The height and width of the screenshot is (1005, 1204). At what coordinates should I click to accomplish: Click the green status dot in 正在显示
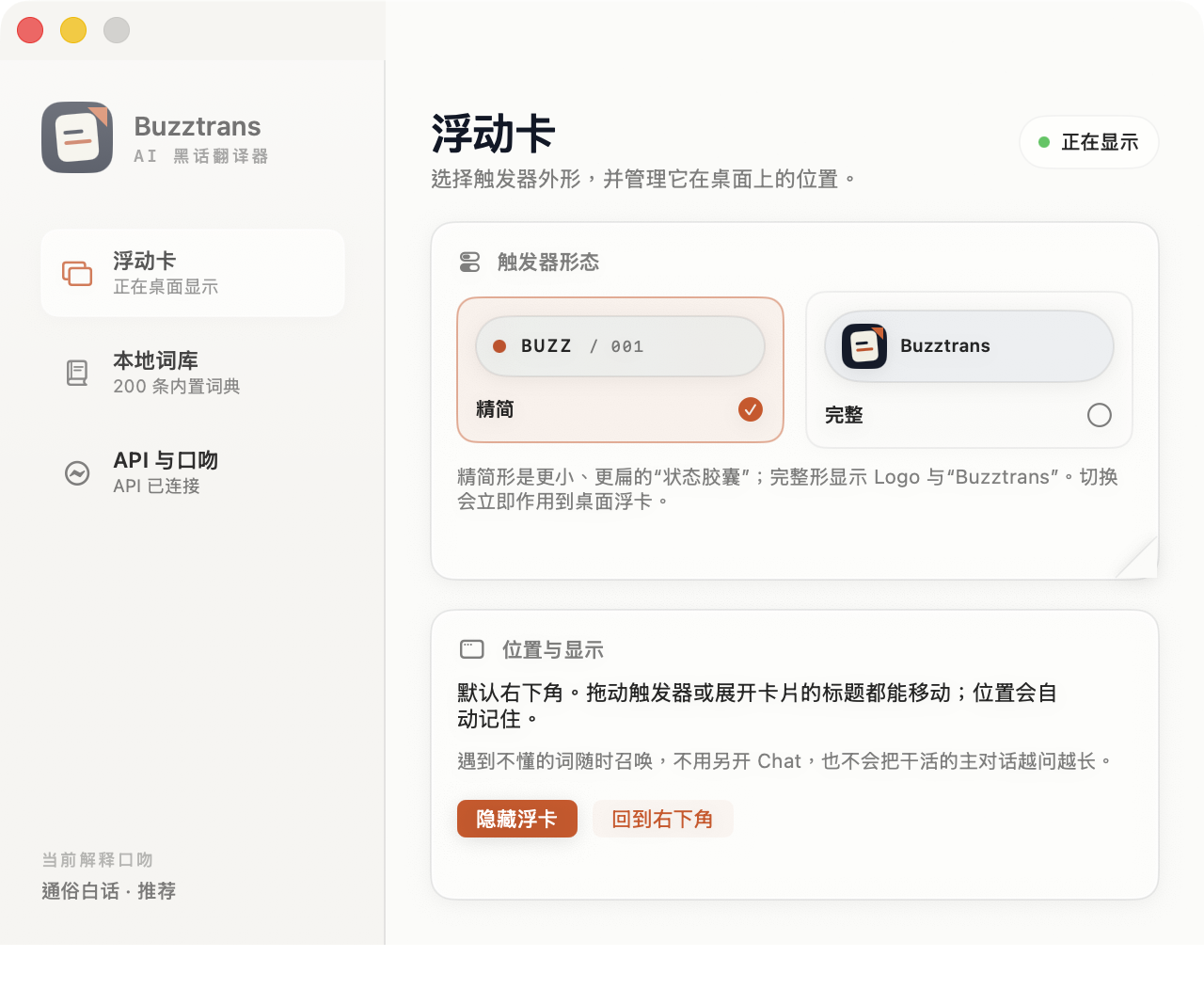1044,142
